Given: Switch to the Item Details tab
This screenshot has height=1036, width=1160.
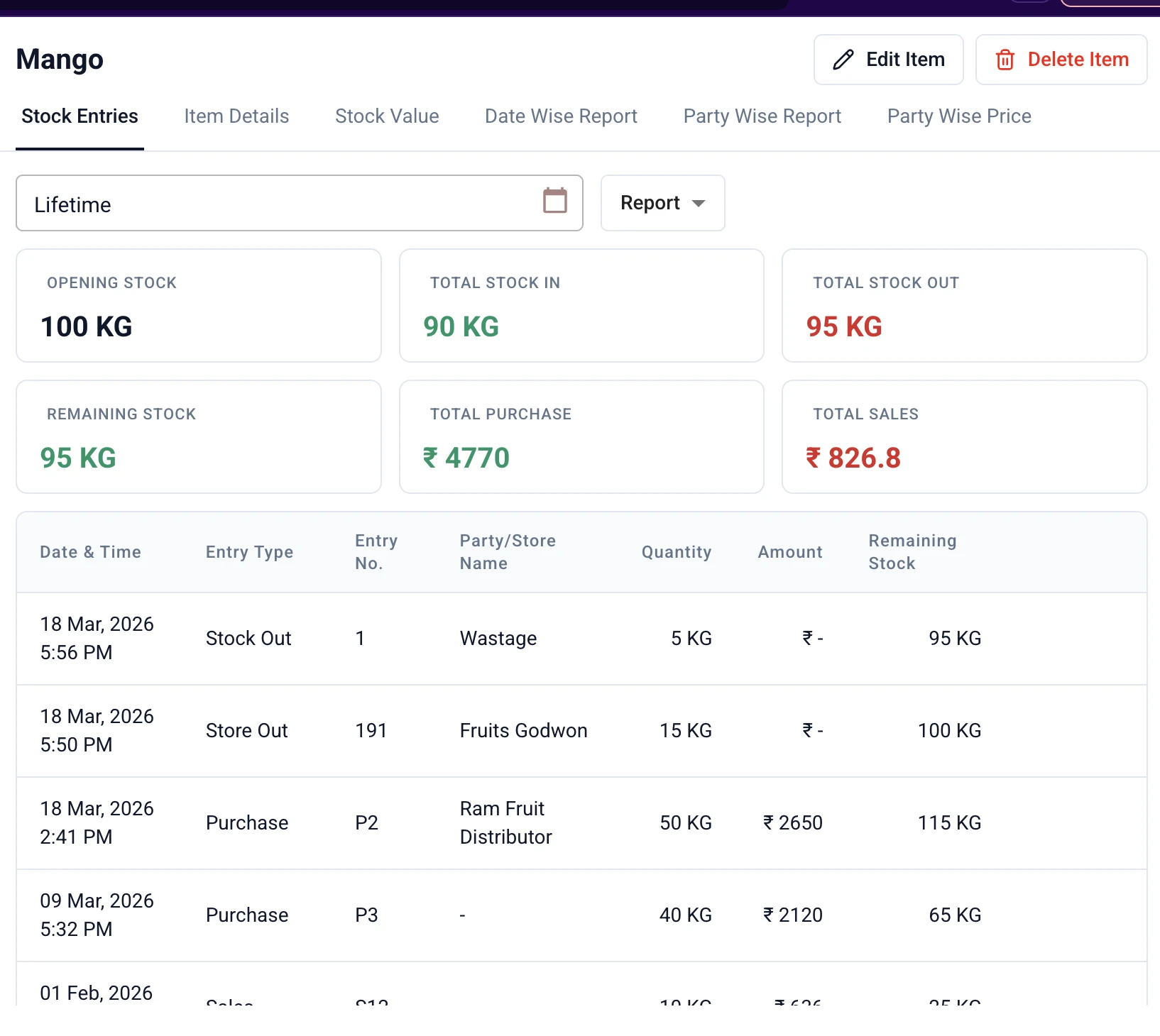Looking at the screenshot, I should pyautogui.click(x=236, y=116).
